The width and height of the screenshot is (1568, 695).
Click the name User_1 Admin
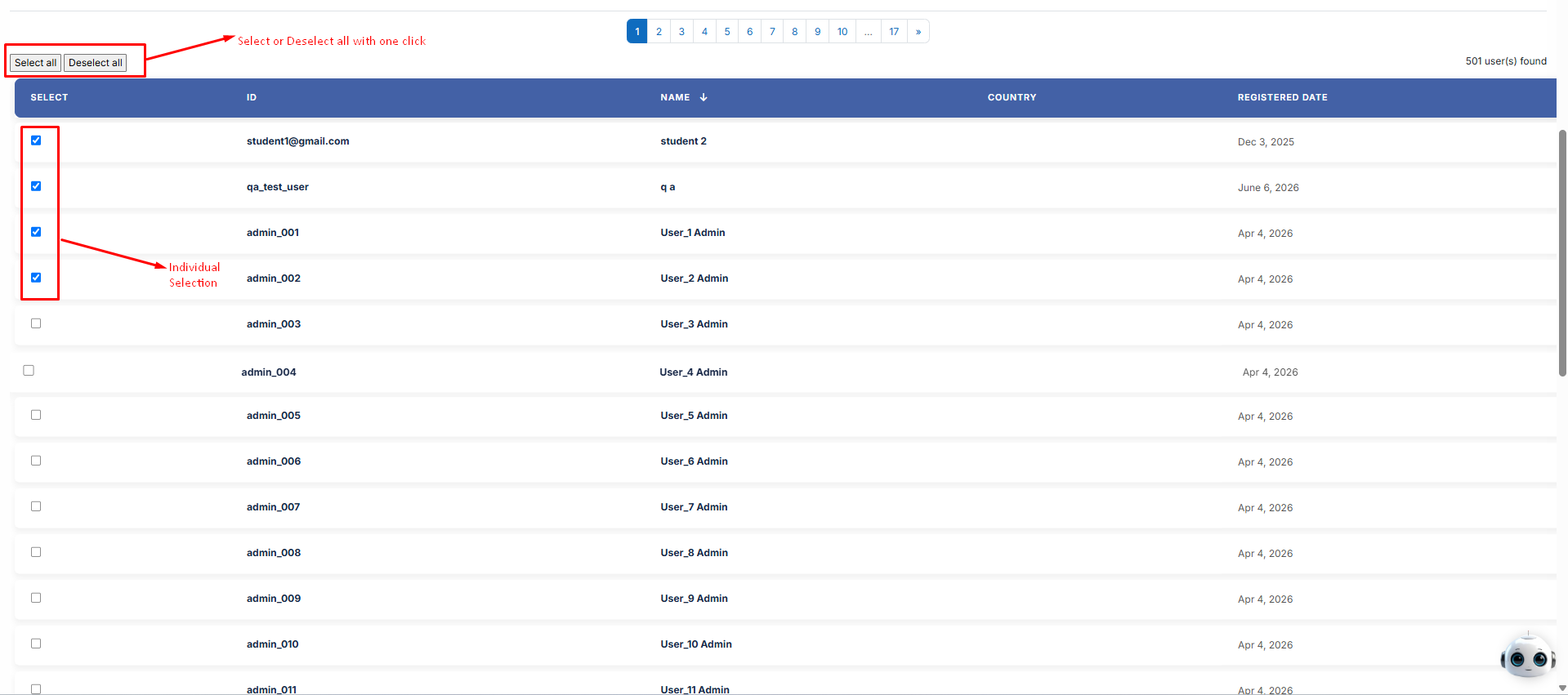pyautogui.click(x=693, y=233)
